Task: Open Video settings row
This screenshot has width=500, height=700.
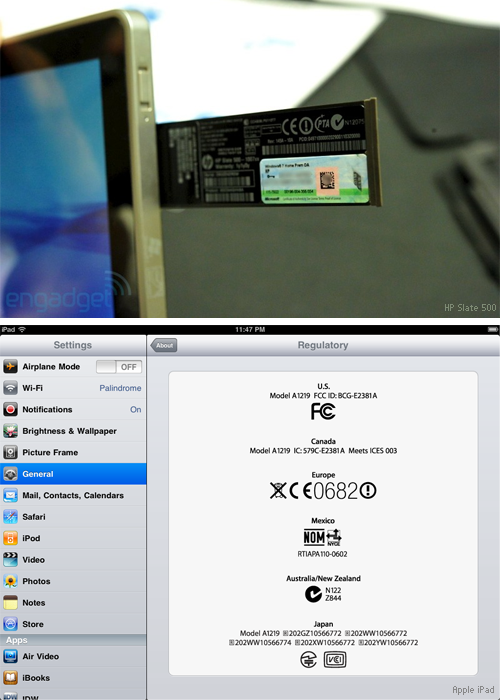Action: point(73,559)
